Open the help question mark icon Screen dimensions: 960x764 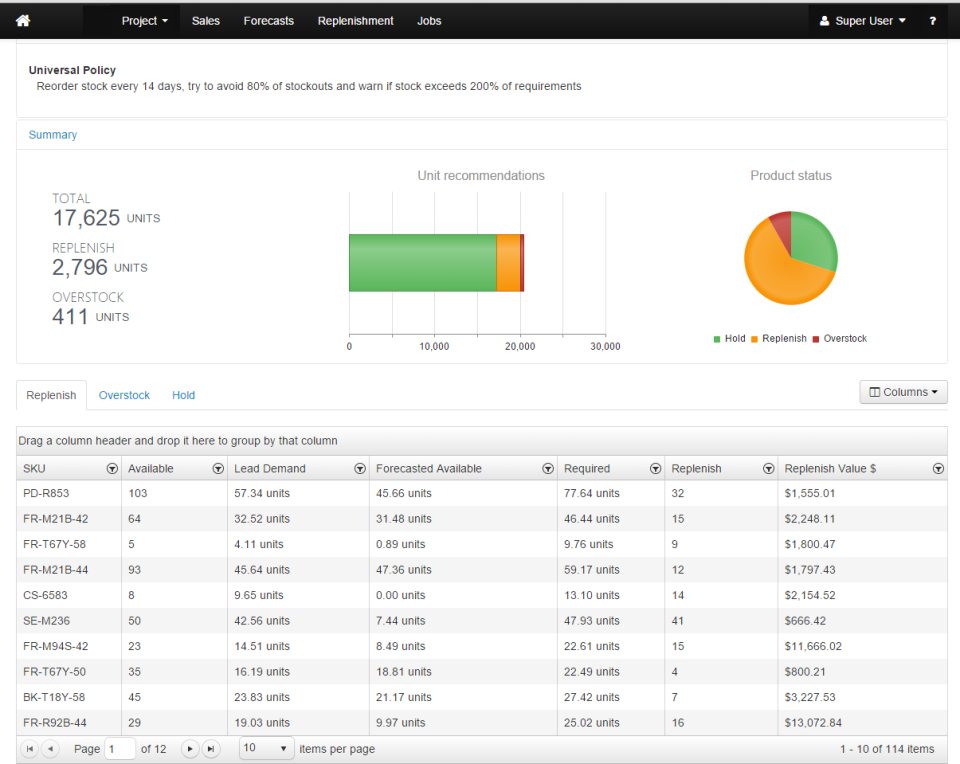(932, 21)
